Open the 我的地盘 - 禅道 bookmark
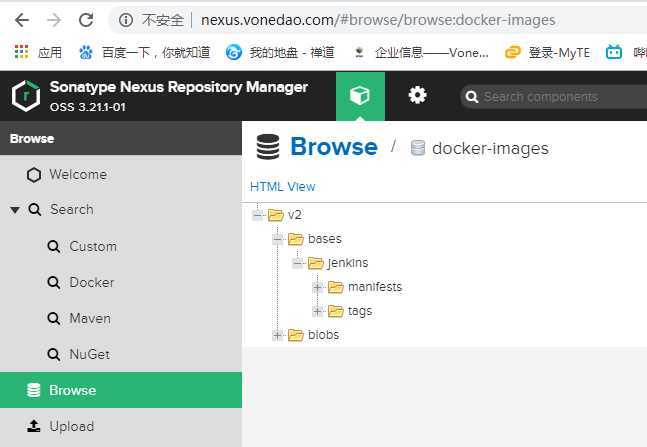The image size is (647, 447). (280, 52)
